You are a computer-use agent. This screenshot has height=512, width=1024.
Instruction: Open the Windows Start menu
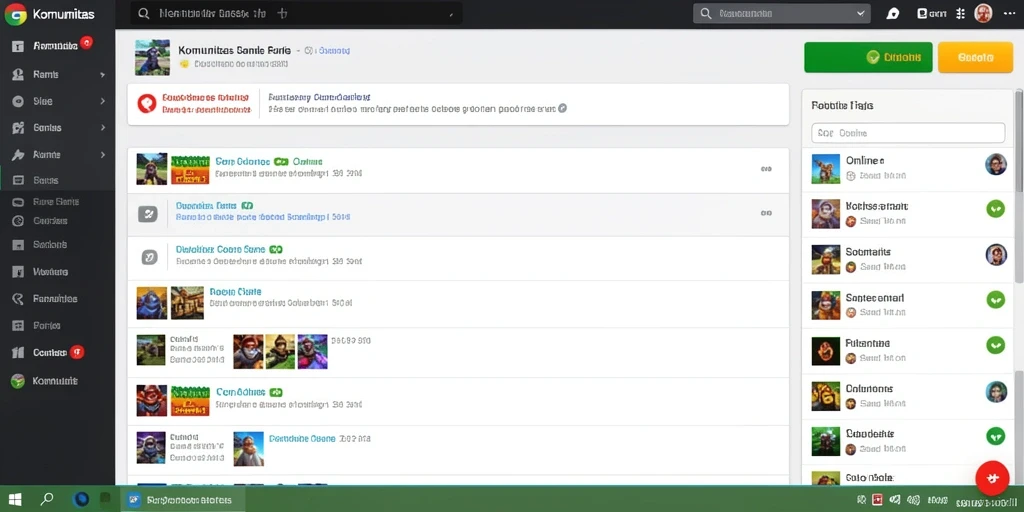[14, 500]
